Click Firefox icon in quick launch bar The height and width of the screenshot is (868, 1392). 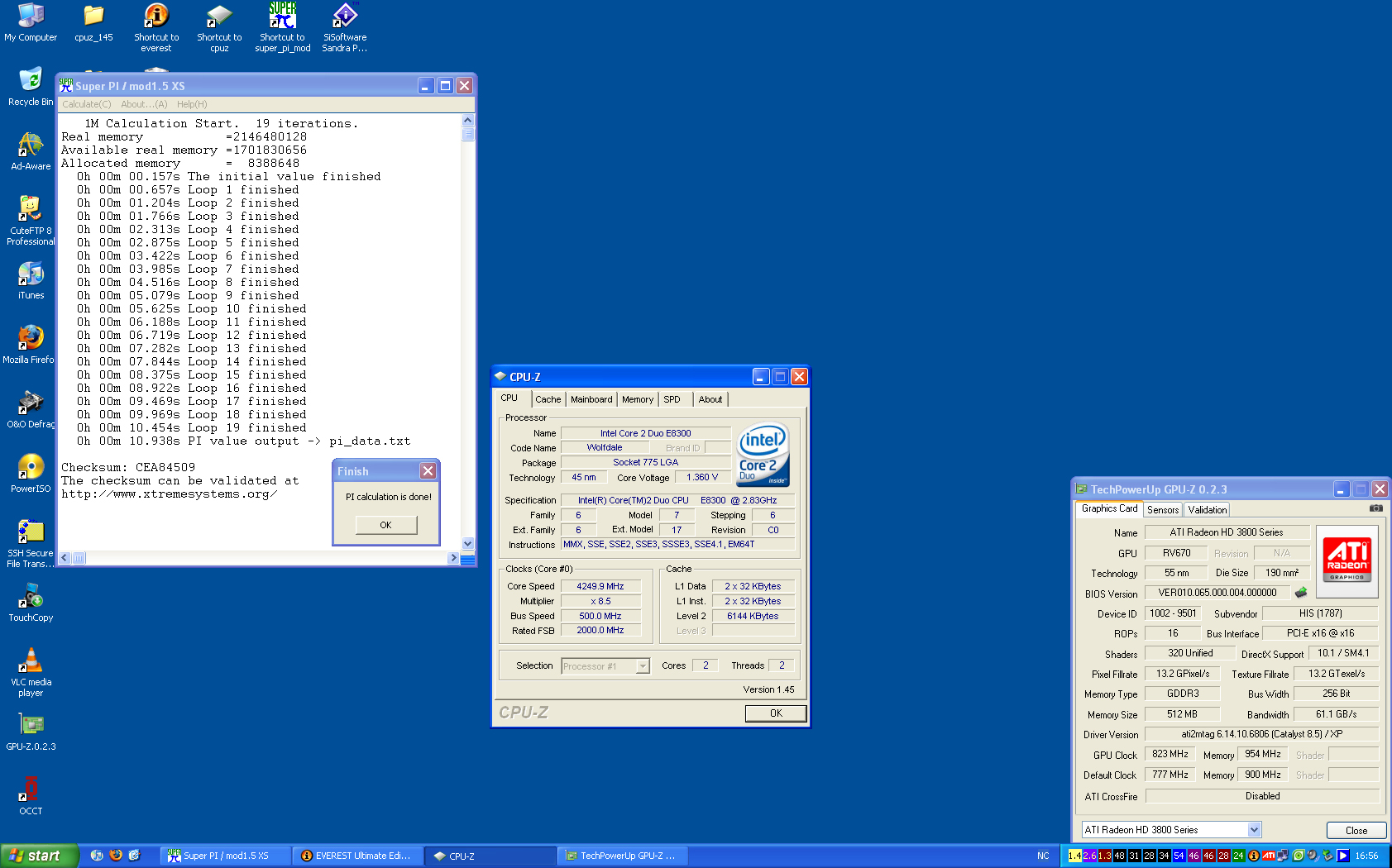click(116, 856)
